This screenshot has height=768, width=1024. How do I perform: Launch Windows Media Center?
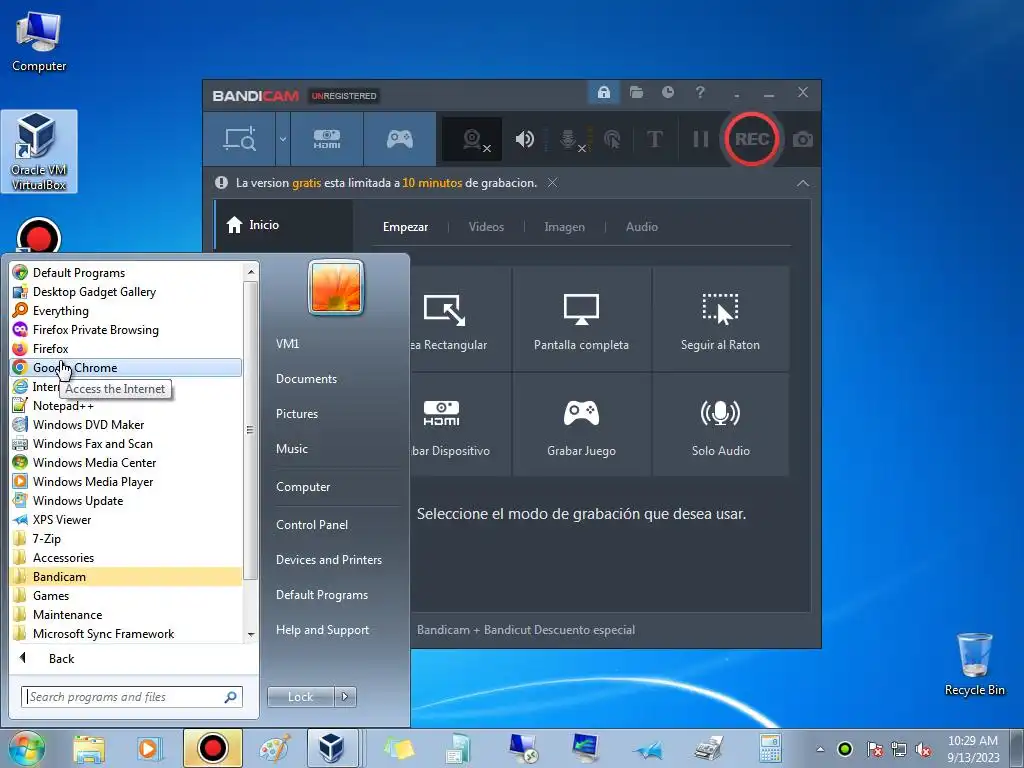tap(126, 462)
